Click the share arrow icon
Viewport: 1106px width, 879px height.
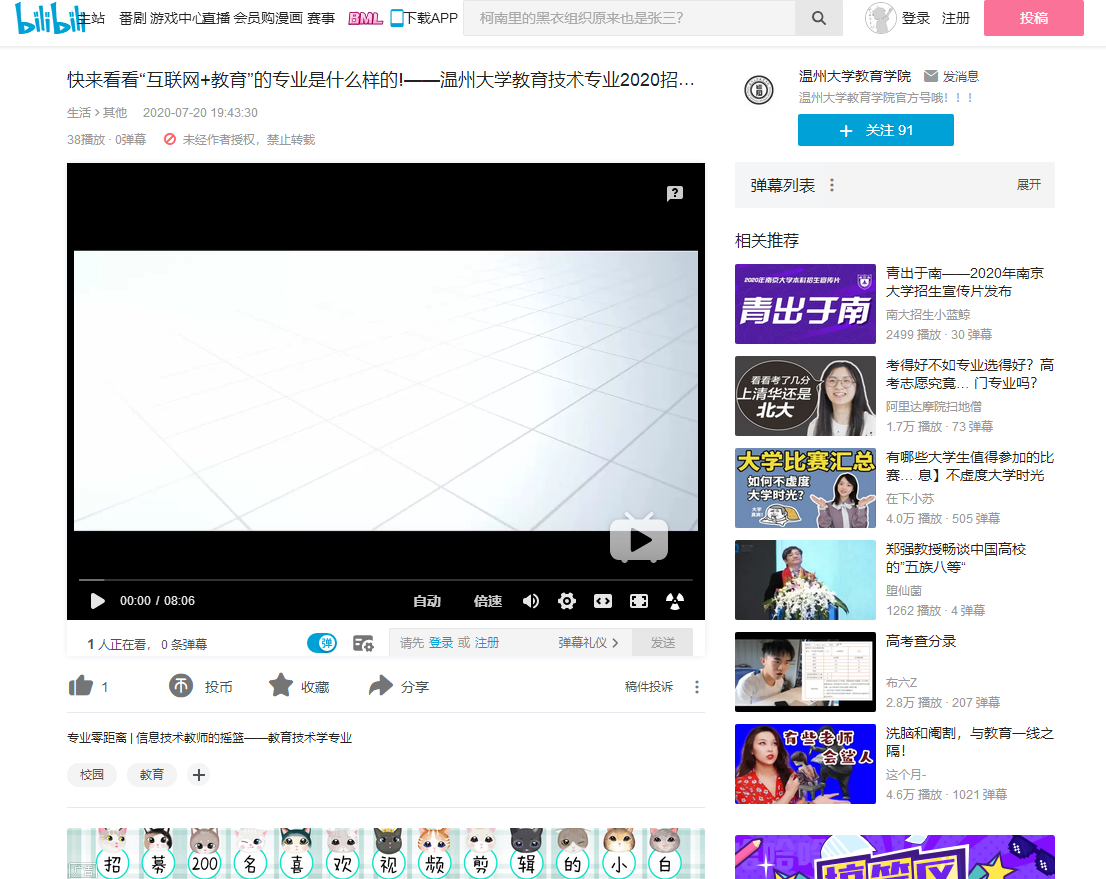[381, 686]
